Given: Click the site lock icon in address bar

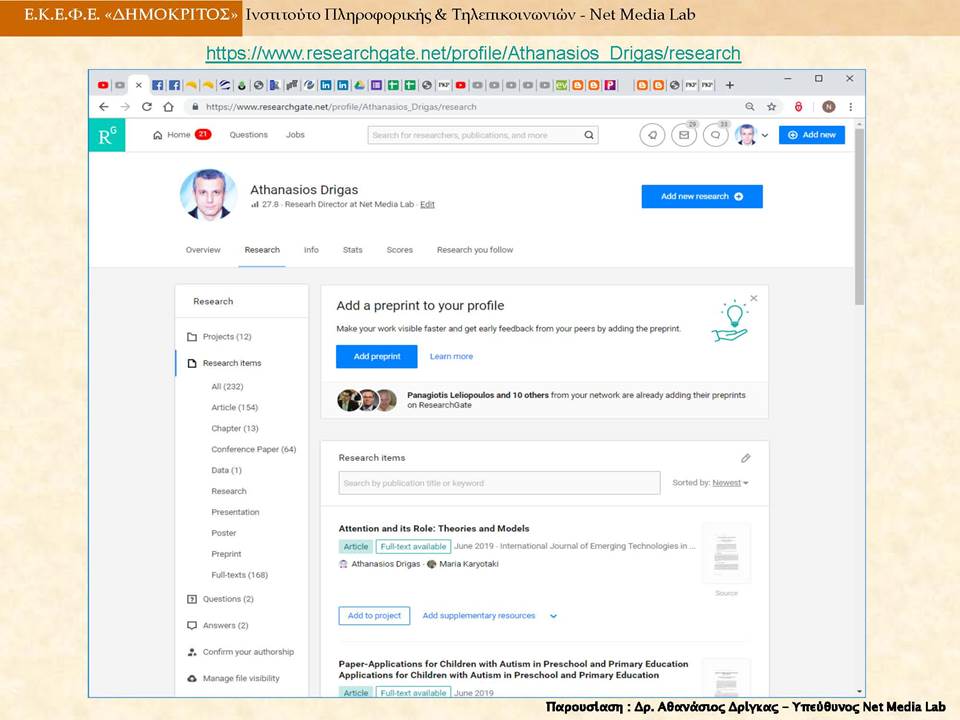Looking at the screenshot, I should (195, 107).
